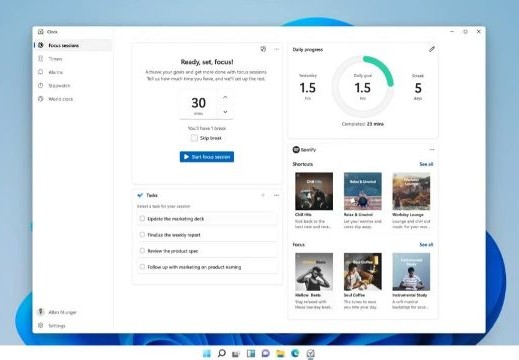Start the focus session
This screenshot has height=360, width=519.
click(207, 157)
